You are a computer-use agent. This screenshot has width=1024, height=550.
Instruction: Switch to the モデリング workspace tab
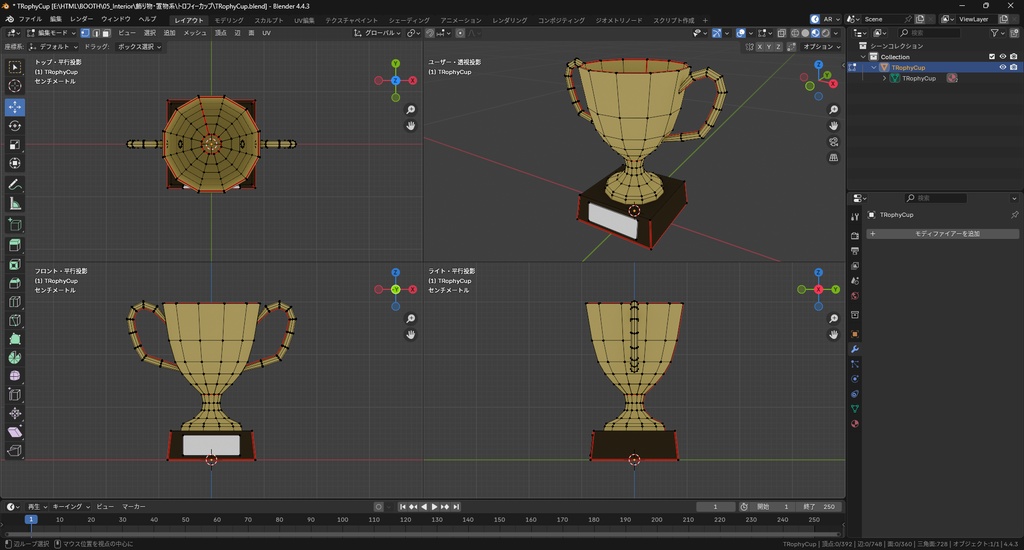click(229, 20)
